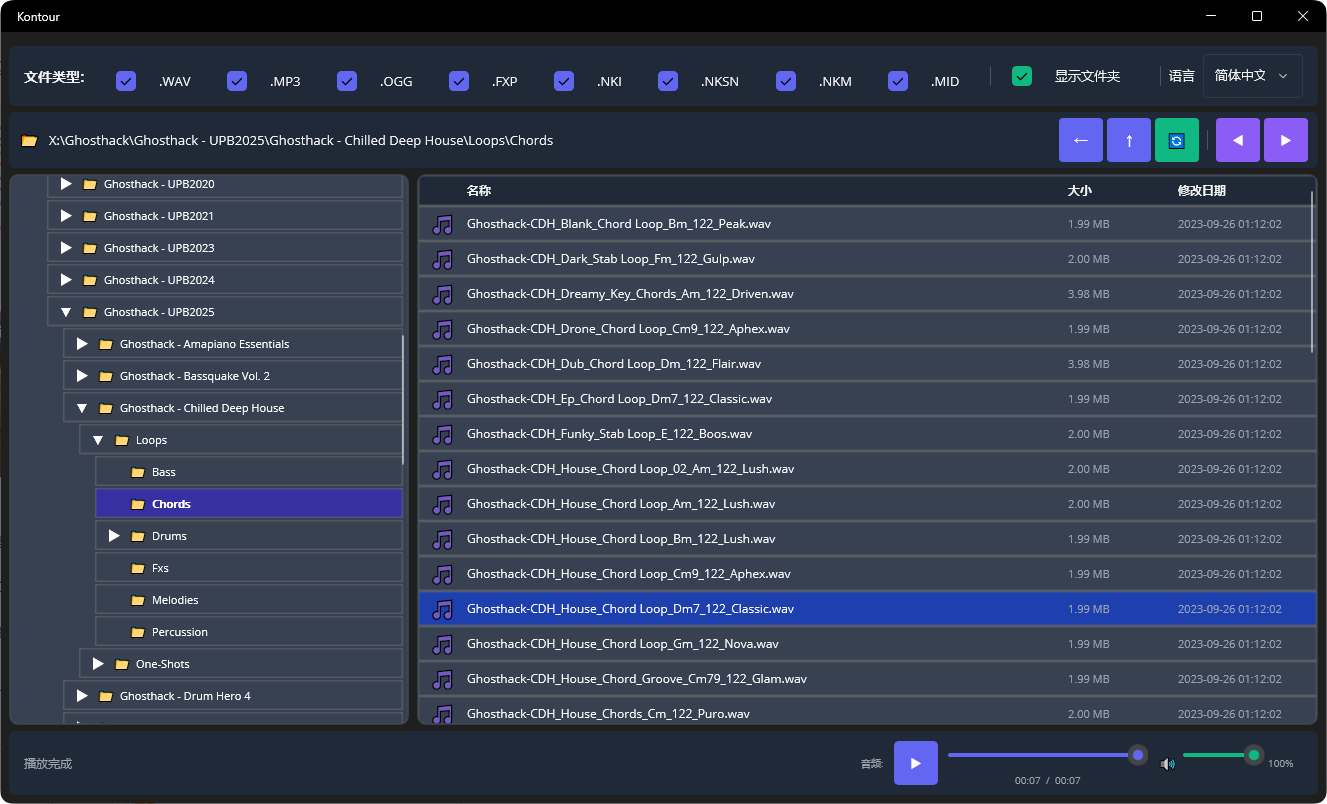
Task: Disable the .NKSN file type filter
Action: pos(668,81)
